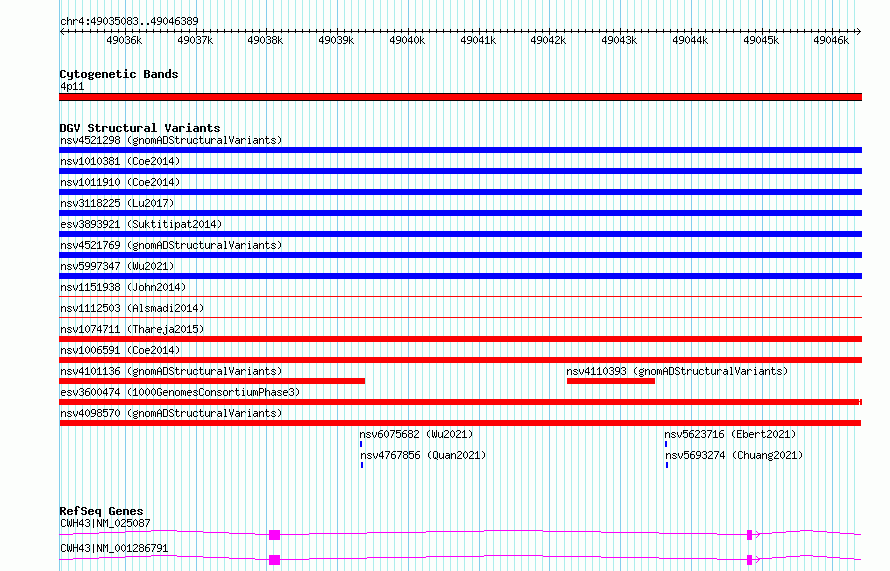
Task: Click the 49046k ruler label
Action: (x=831, y=40)
